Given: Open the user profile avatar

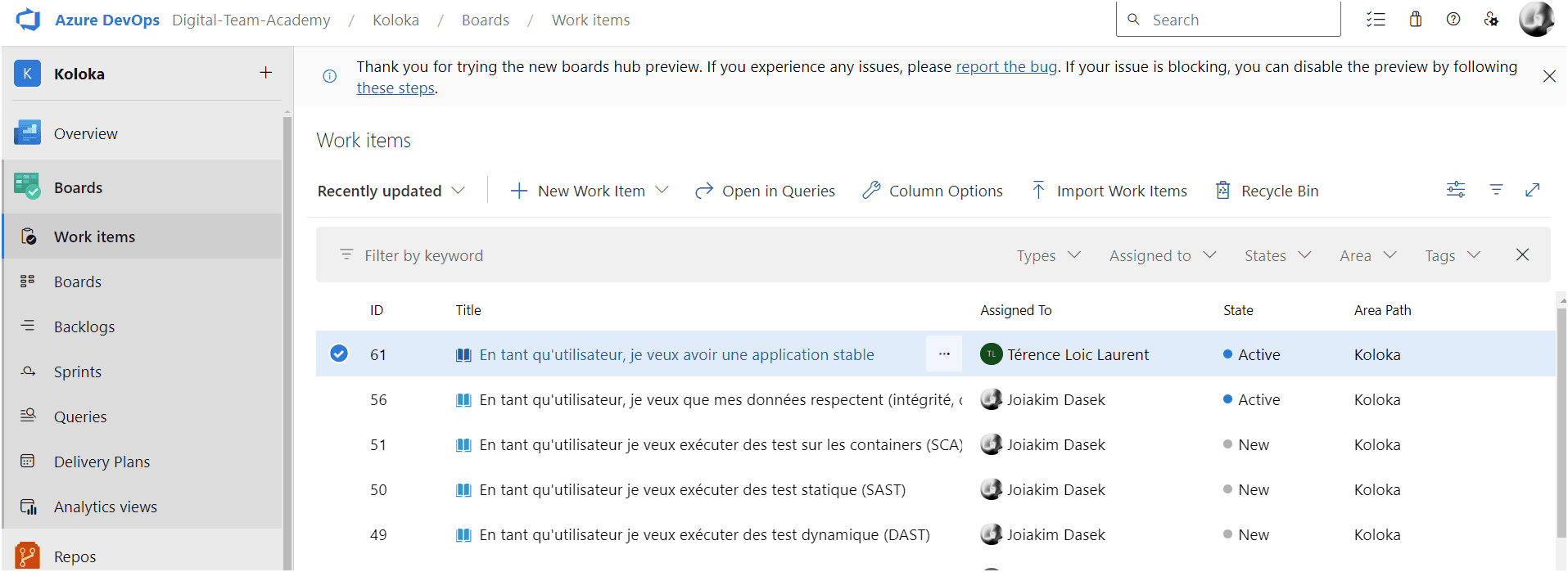Looking at the screenshot, I should [1536, 19].
